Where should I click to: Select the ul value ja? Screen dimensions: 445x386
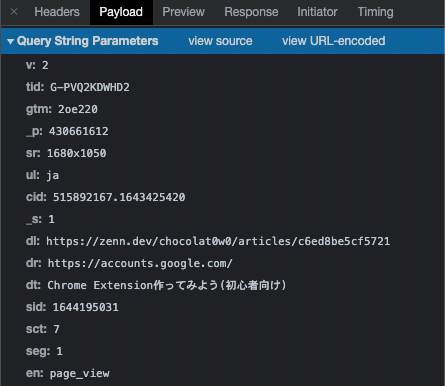click(x=53, y=175)
